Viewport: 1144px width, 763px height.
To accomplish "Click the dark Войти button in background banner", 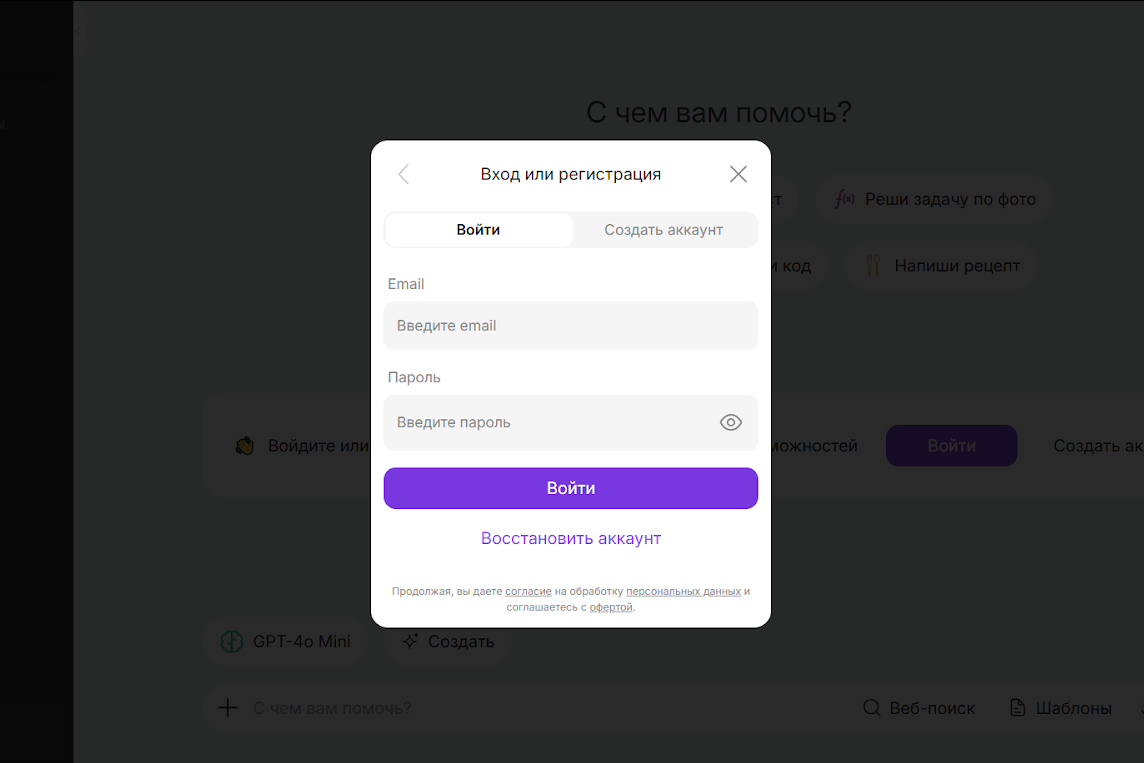I will pos(951,446).
